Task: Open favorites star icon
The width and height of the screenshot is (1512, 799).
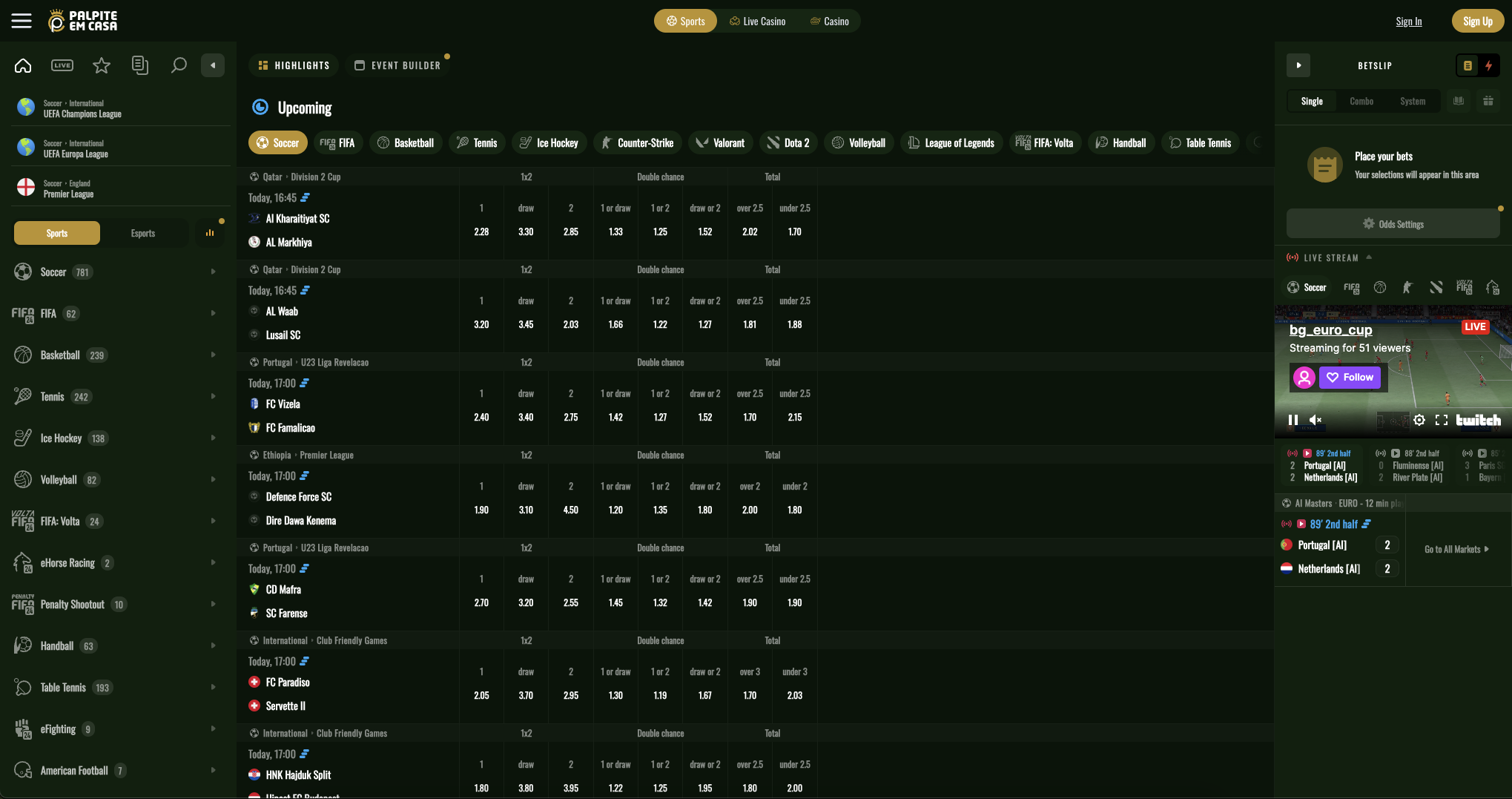Action: [x=102, y=65]
